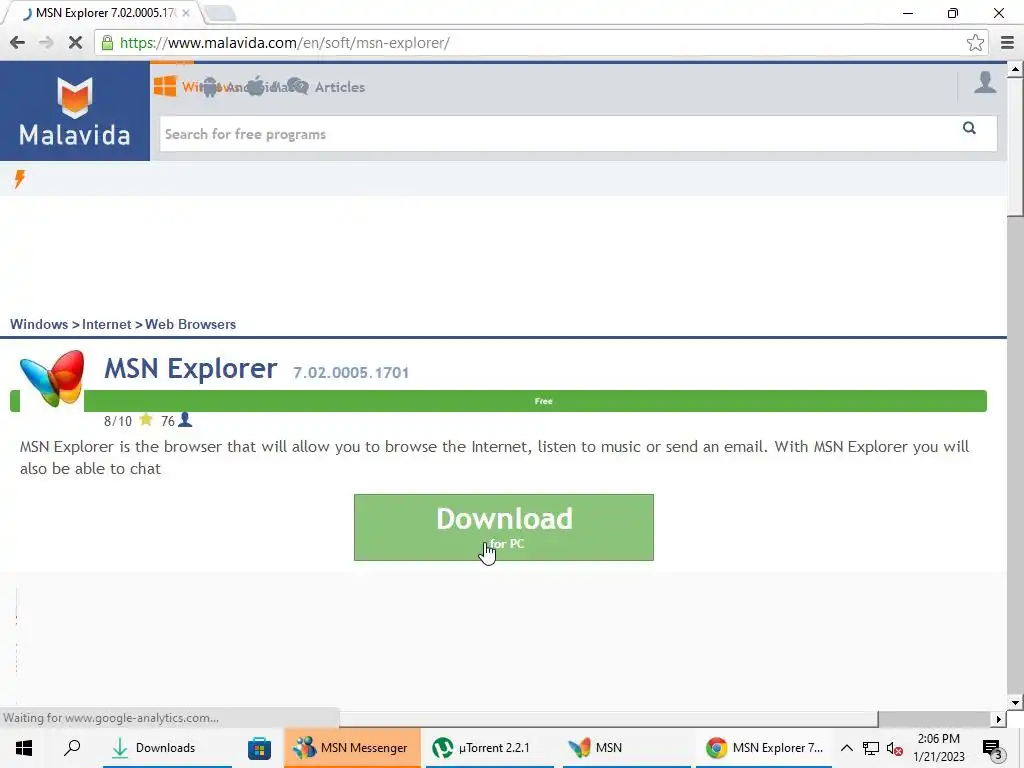Bookmark this page with the star
This screenshot has width=1024, height=768.
click(975, 43)
